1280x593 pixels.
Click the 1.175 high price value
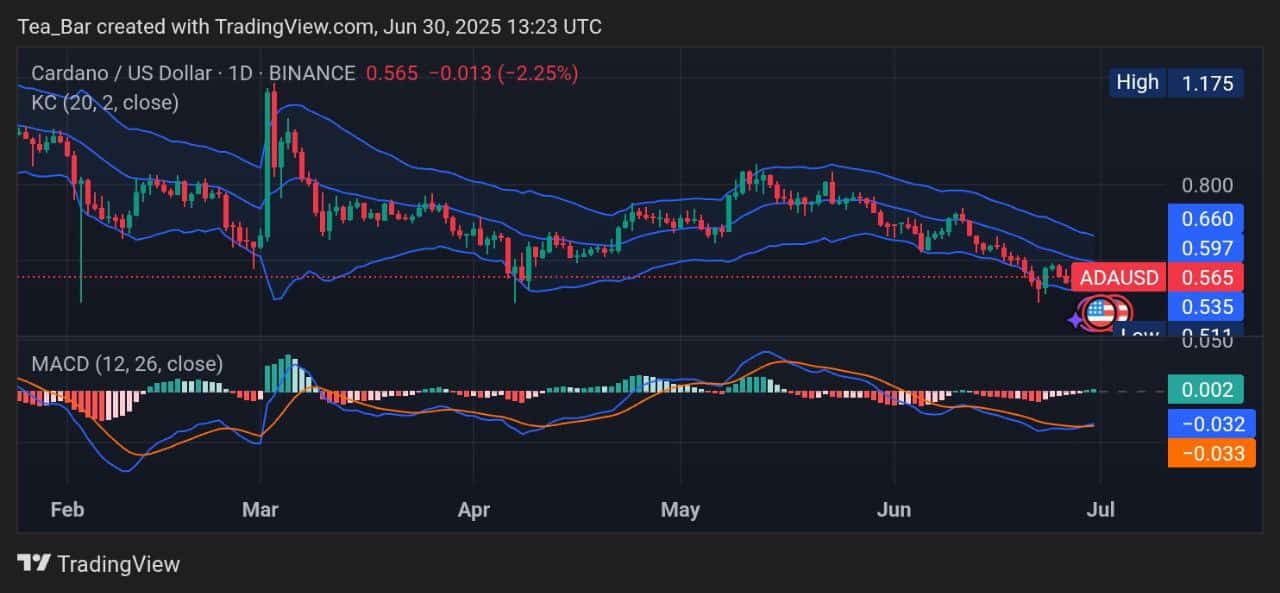point(1207,83)
